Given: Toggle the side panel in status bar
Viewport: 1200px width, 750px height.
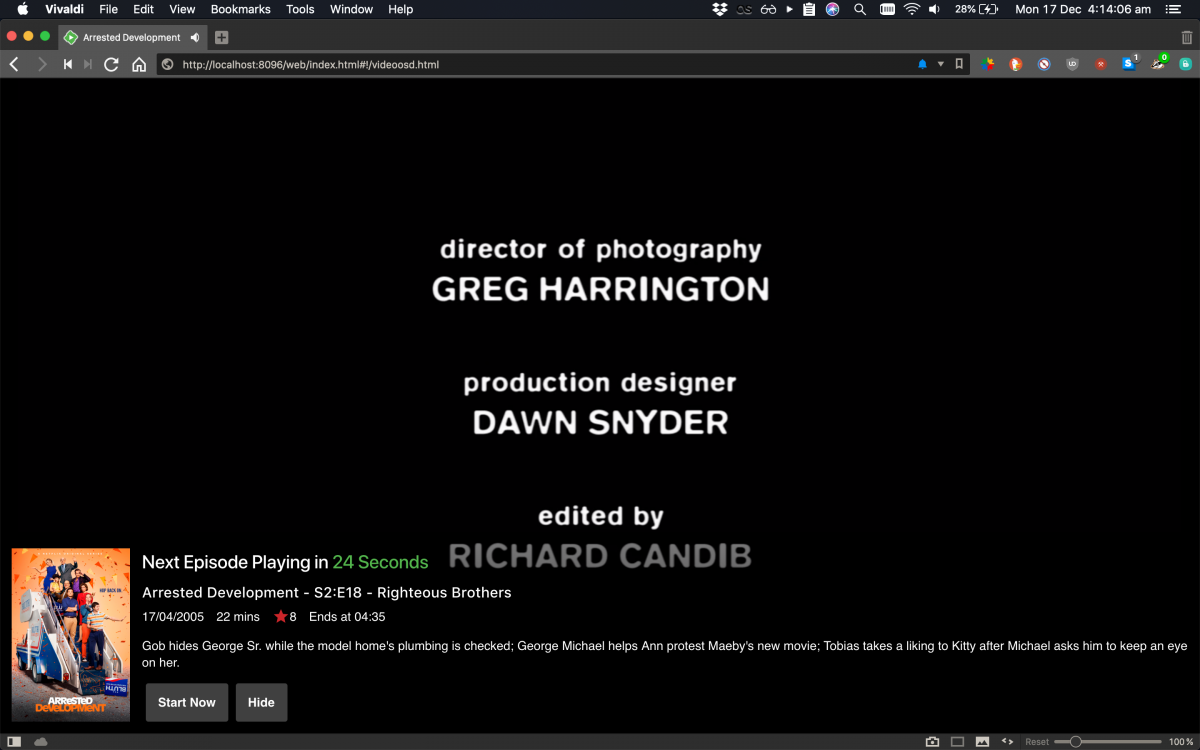Looking at the screenshot, I should (14, 742).
